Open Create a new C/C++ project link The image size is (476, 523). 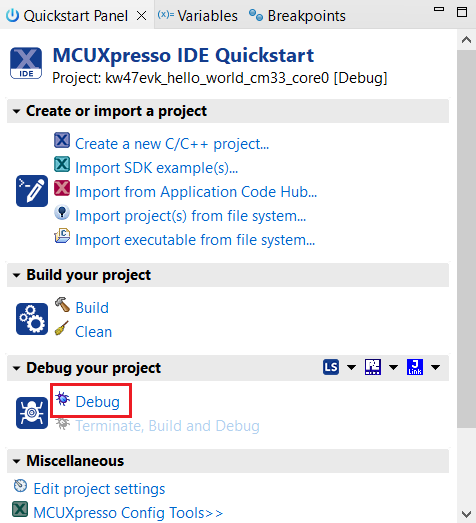click(172, 144)
